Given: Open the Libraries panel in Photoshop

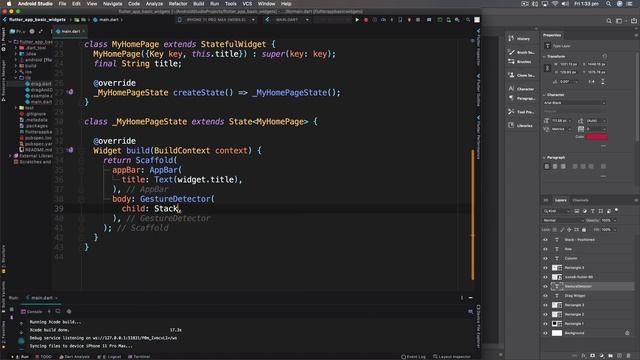Looking at the screenshot, I should pyautogui.click(x=520, y=125).
